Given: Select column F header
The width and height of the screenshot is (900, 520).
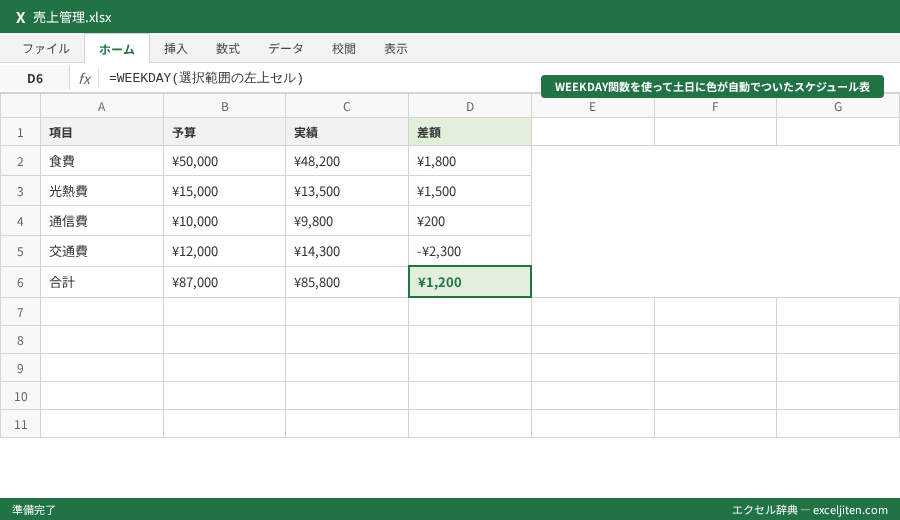Looking at the screenshot, I should tap(715, 107).
